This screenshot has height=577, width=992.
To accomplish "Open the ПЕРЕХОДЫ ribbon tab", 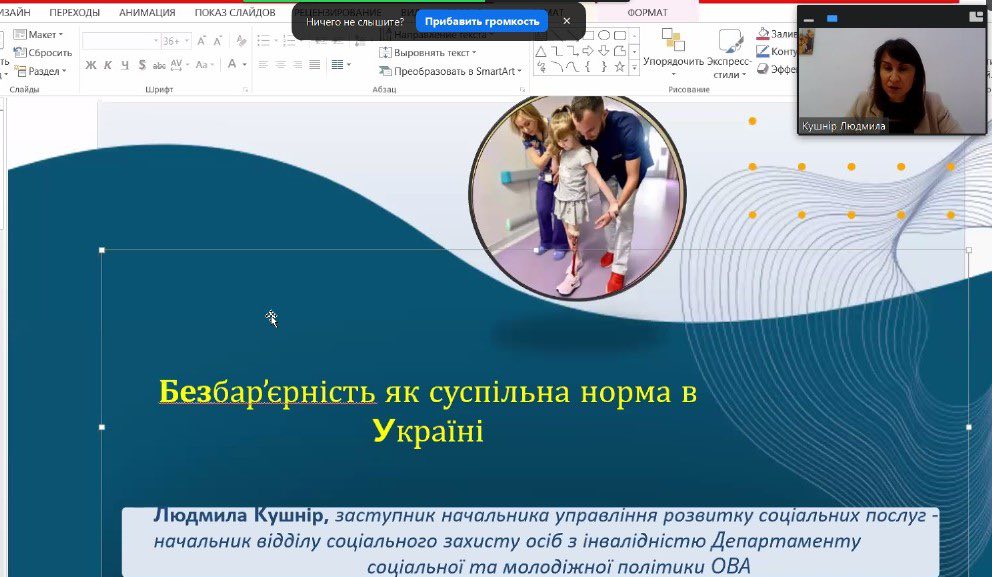I will (x=74, y=13).
